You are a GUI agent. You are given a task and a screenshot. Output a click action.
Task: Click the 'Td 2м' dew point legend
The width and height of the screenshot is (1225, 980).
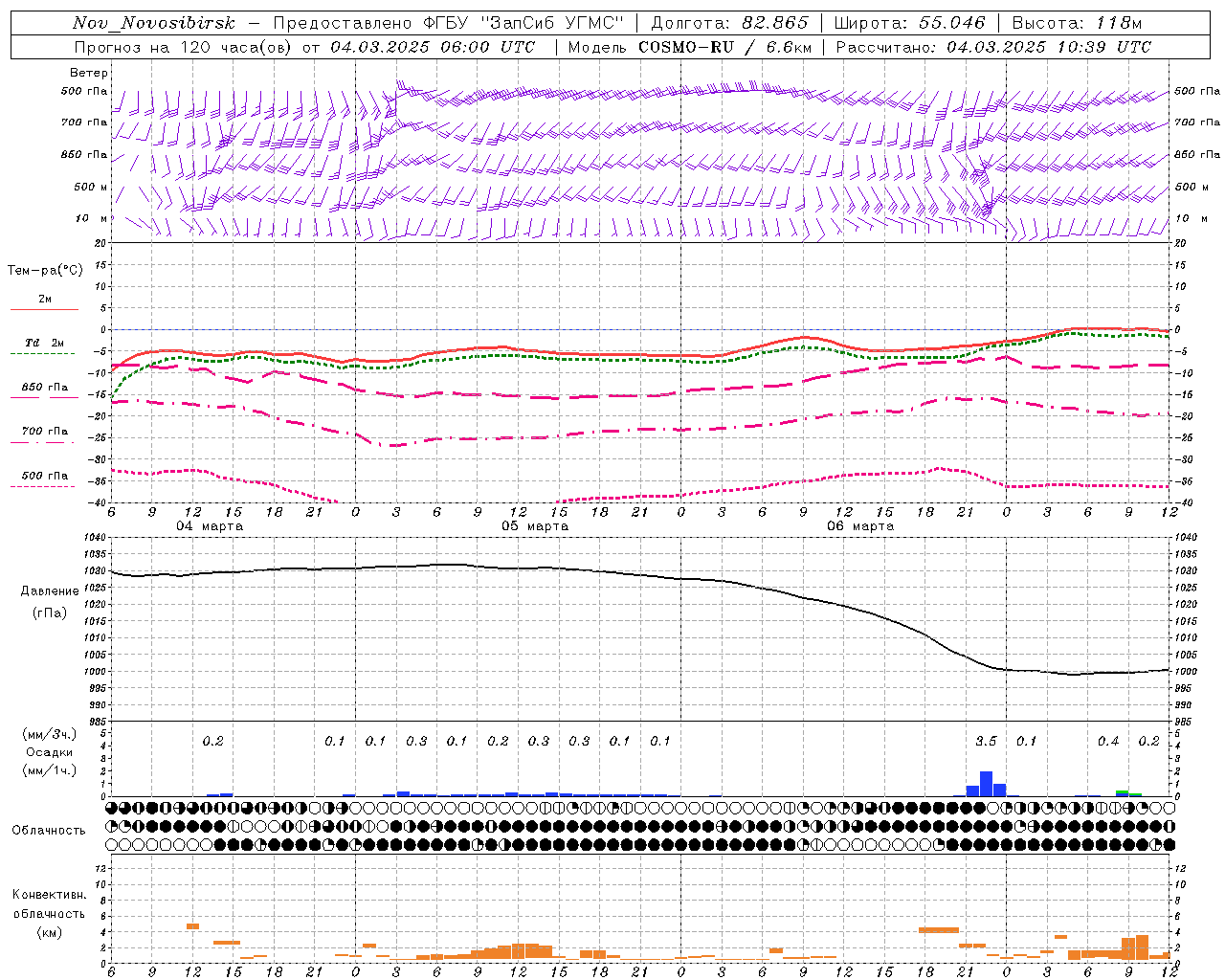[44, 343]
